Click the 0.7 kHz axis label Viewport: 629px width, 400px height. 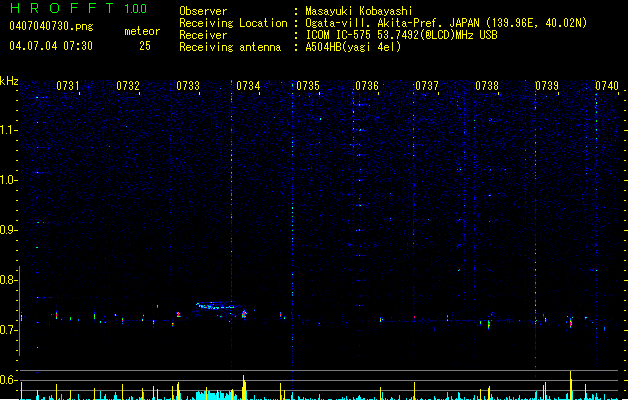pos(9,330)
